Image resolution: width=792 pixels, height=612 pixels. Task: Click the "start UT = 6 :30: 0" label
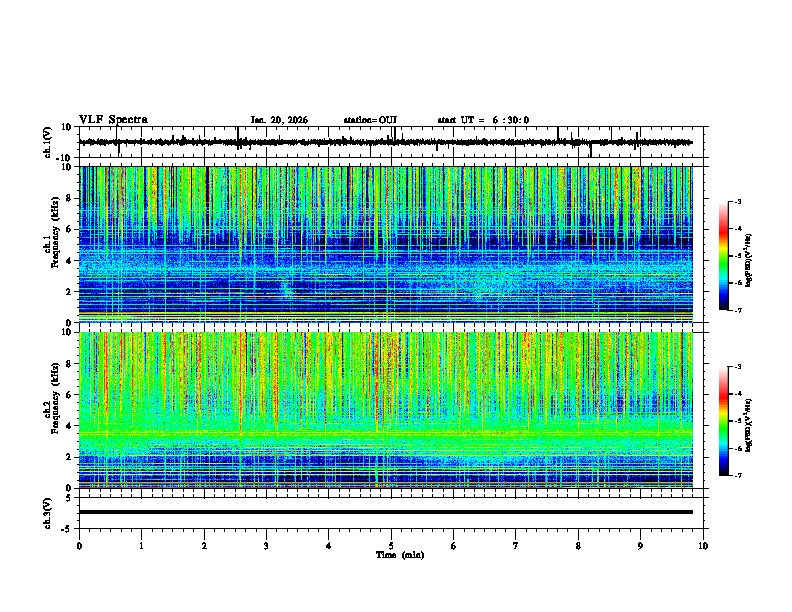(483, 120)
